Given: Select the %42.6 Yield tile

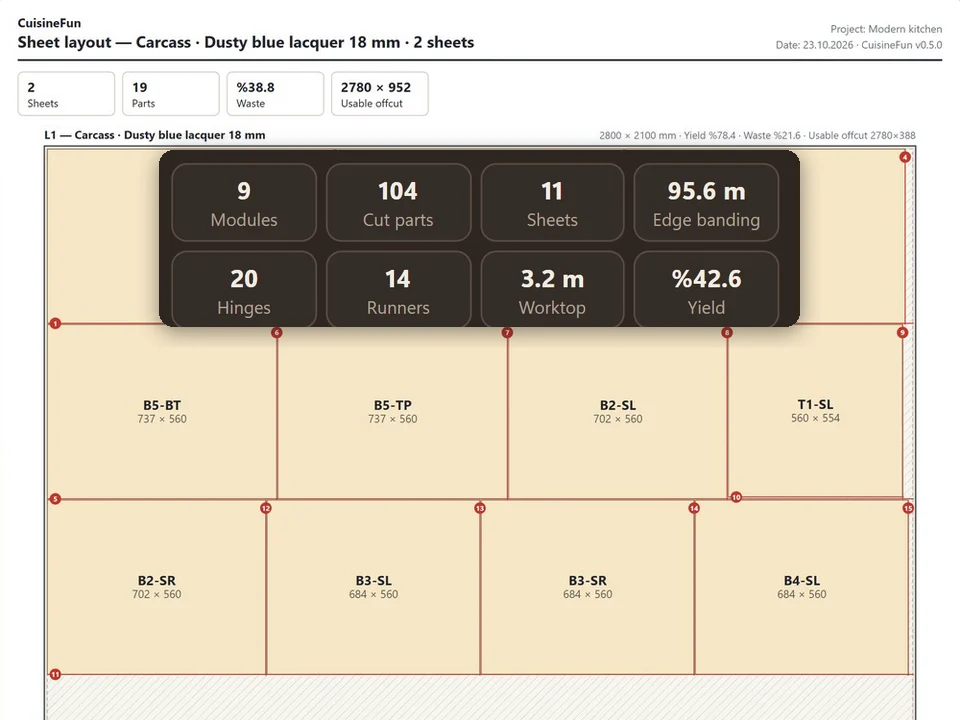Looking at the screenshot, I should pyautogui.click(x=706, y=290).
